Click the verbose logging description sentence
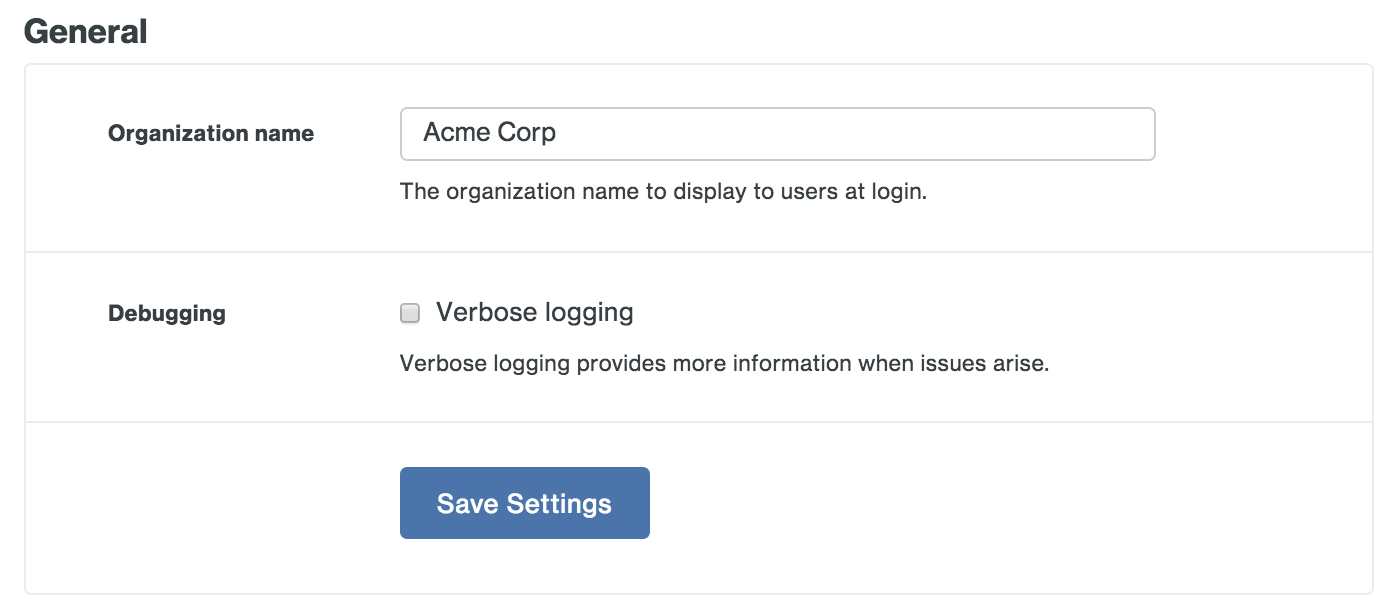 coord(724,363)
